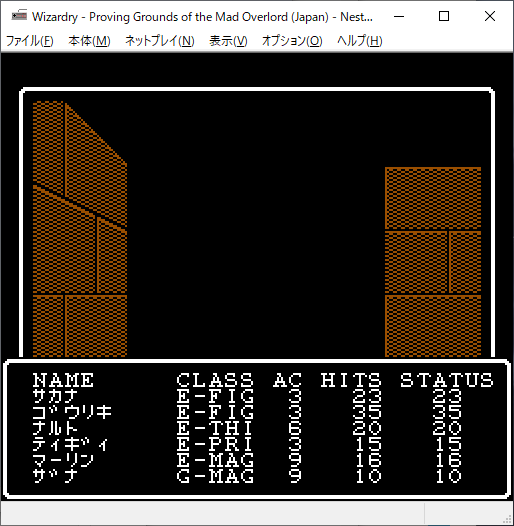Click the Nestopia app icon in title bar
Screen dimensions: 514x526
(19, 16)
